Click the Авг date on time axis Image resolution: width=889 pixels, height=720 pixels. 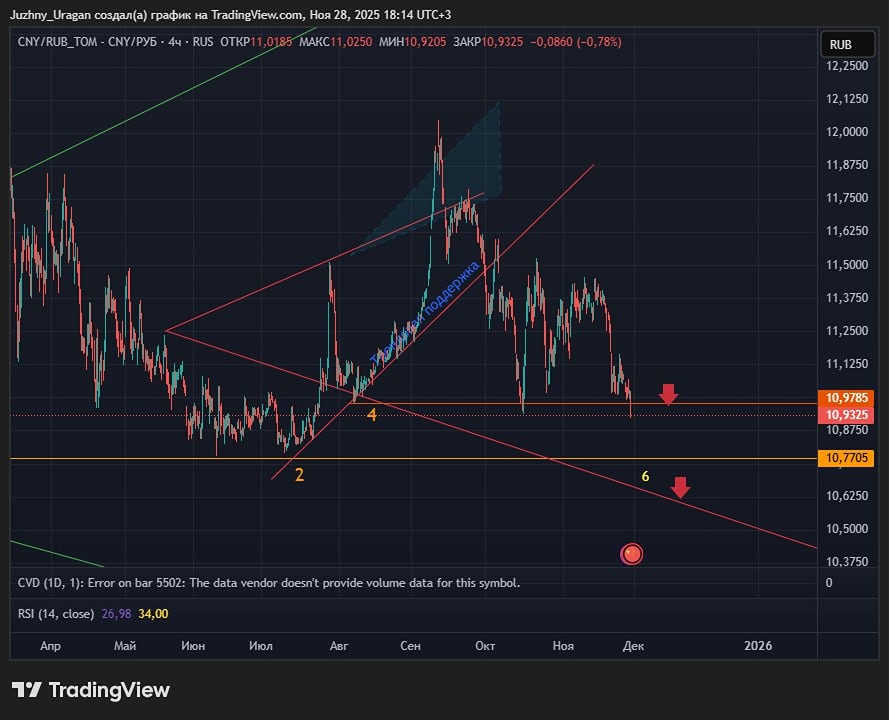(x=339, y=646)
